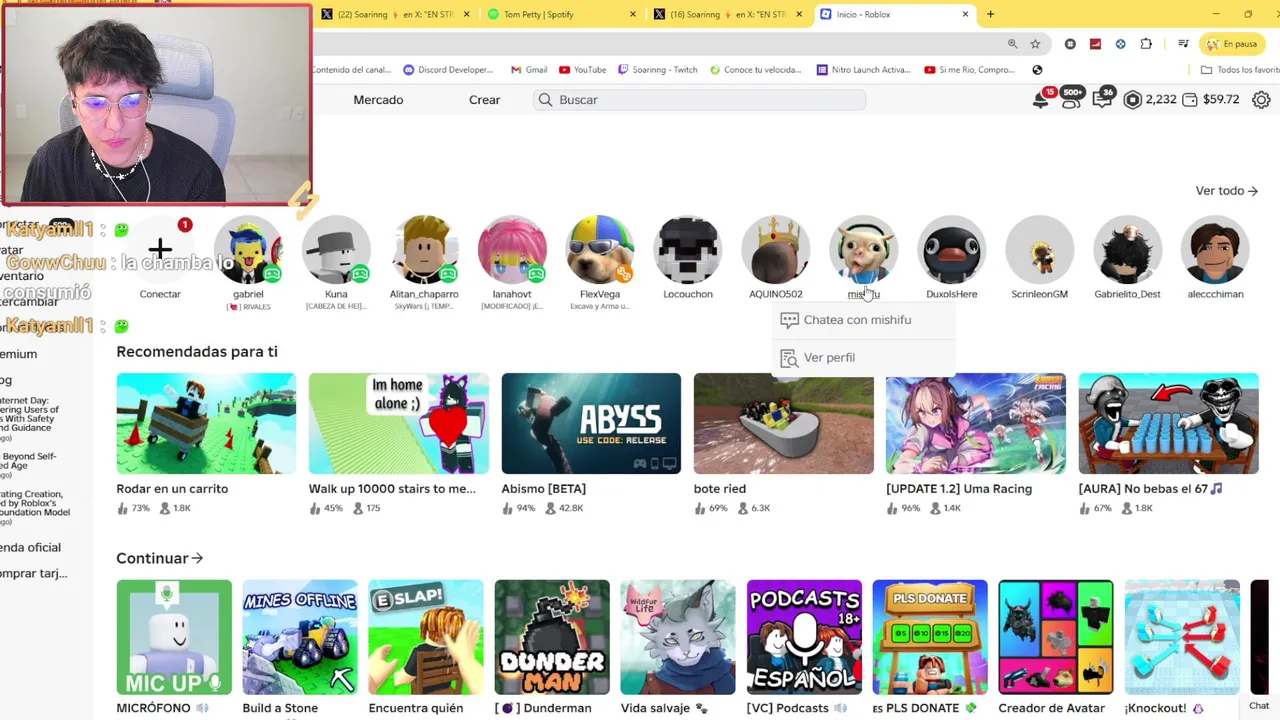Open Podcasts Español game thumbnail
This screenshot has height=720, width=1280.
[x=804, y=637]
